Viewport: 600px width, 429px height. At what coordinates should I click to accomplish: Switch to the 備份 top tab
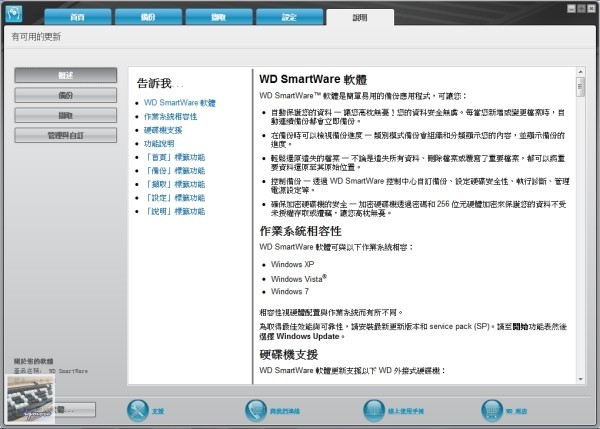pyautogui.click(x=148, y=17)
